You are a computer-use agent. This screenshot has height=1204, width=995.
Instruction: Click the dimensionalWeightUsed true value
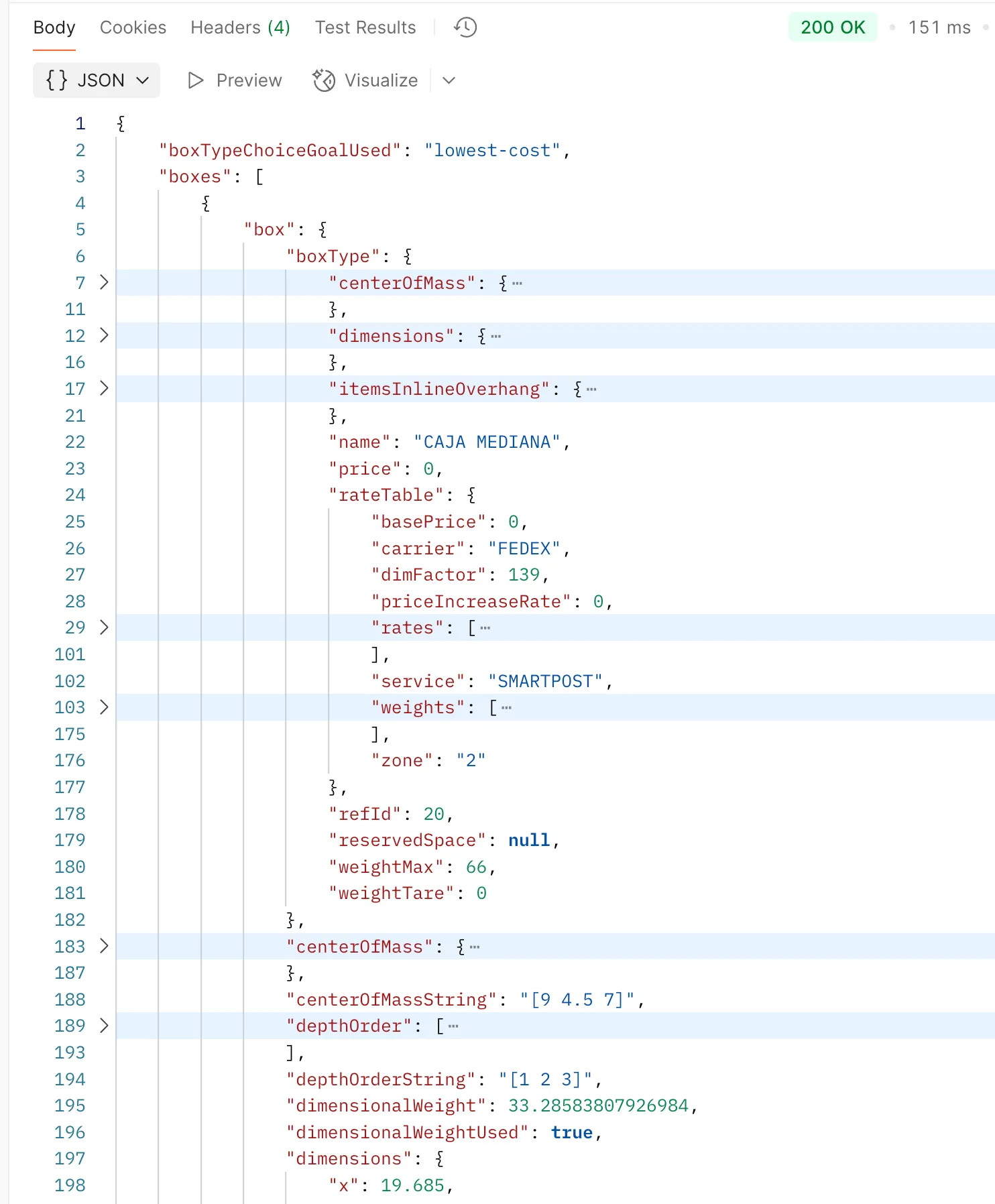(572, 1132)
